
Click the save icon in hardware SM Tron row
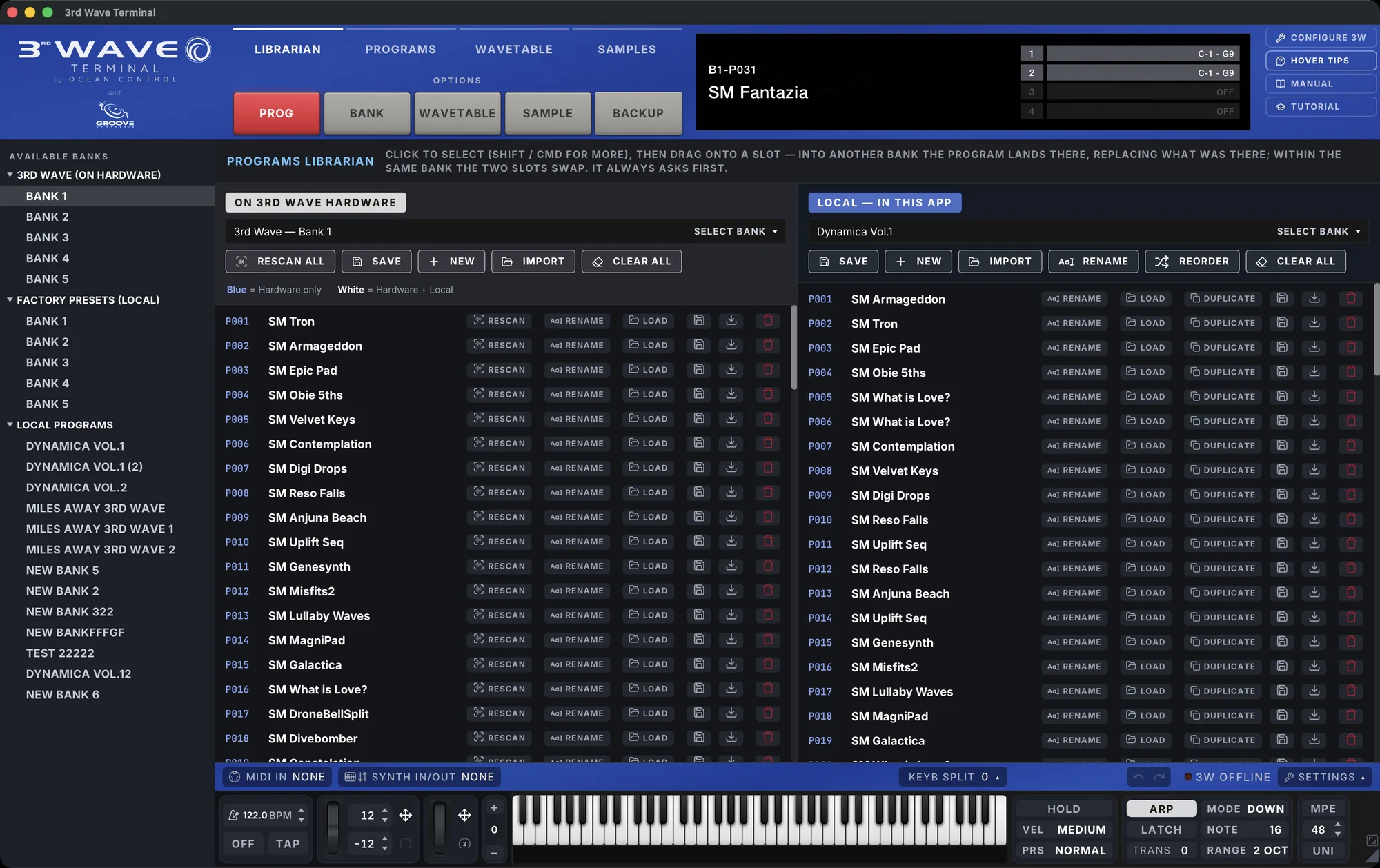click(x=699, y=320)
